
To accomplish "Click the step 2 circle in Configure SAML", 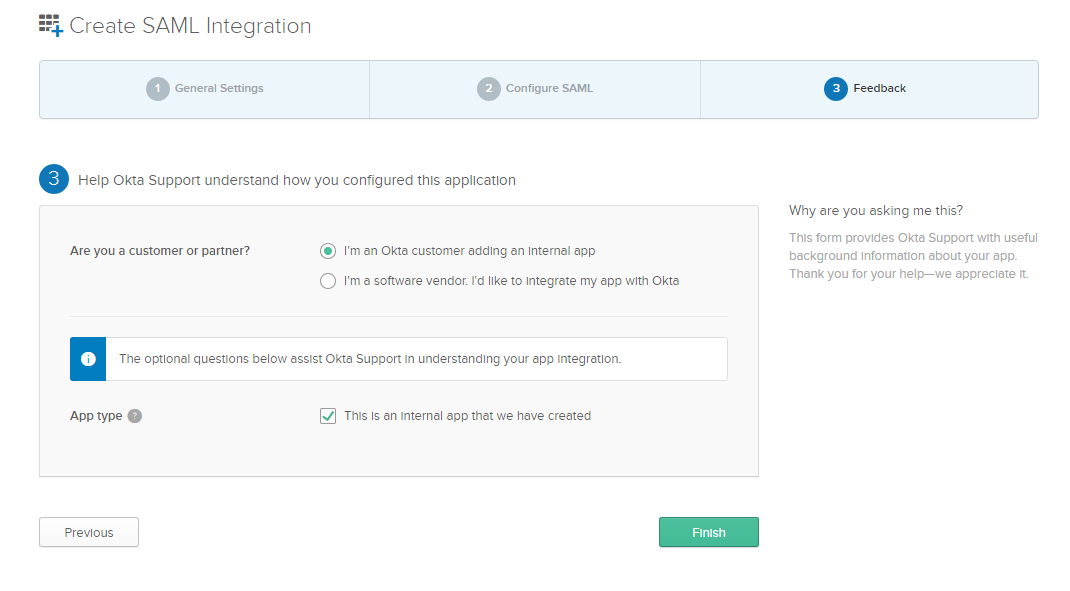I will click(489, 89).
